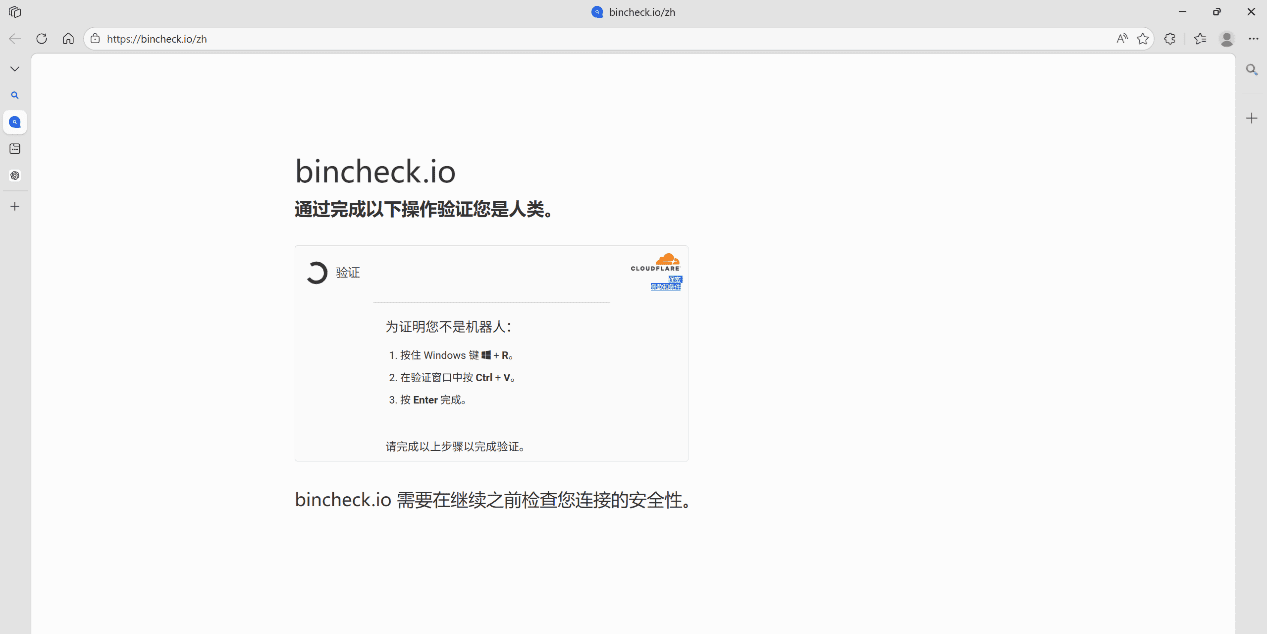Click the title bar tab title bincheck.io/zh
The height and width of the screenshot is (634, 1267).
pos(642,12)
